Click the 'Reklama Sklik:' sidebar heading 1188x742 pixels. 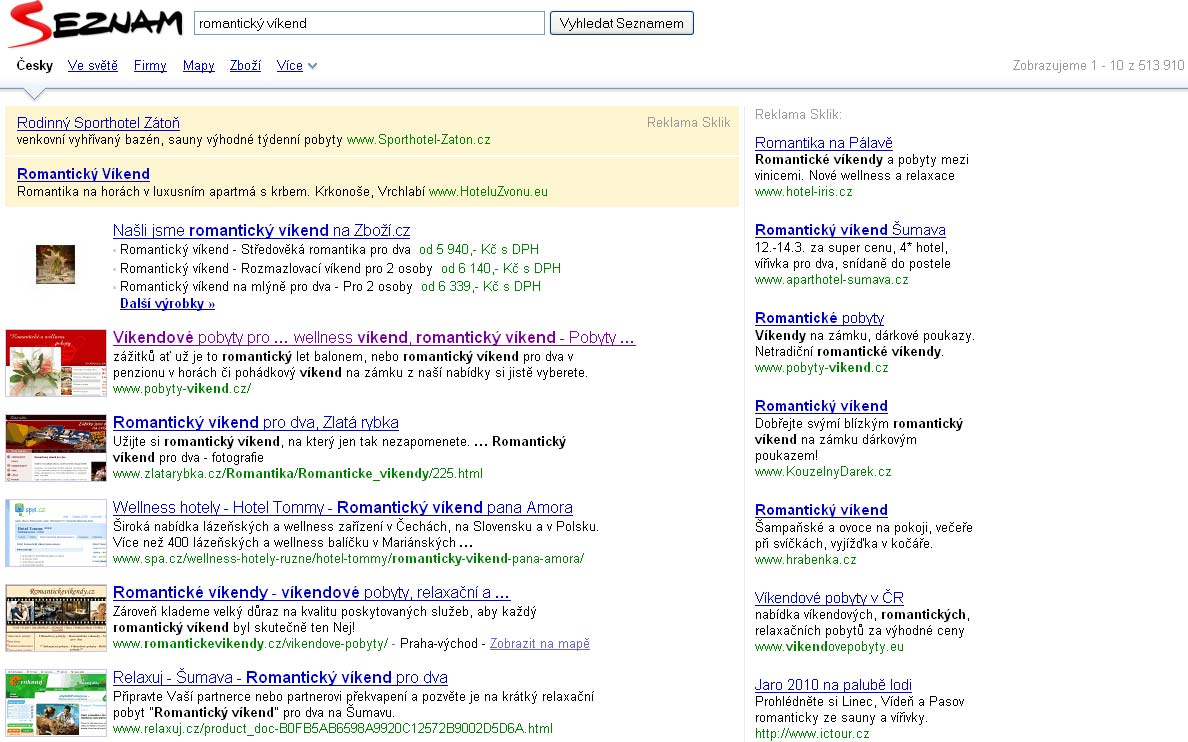click(798, 114)
